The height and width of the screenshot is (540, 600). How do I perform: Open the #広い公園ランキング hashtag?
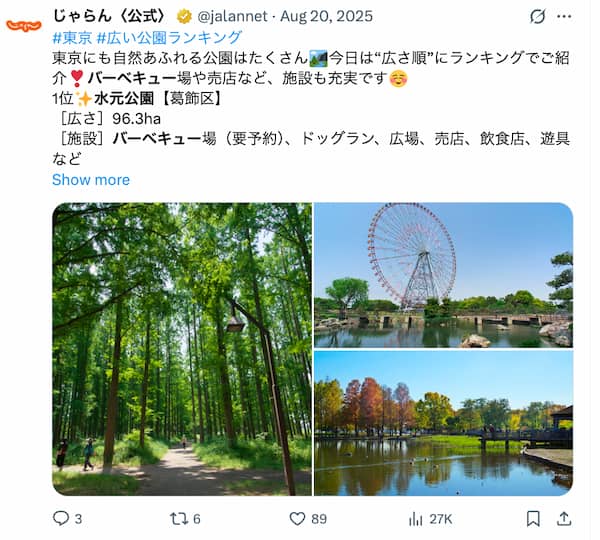[x=170, y=38]
